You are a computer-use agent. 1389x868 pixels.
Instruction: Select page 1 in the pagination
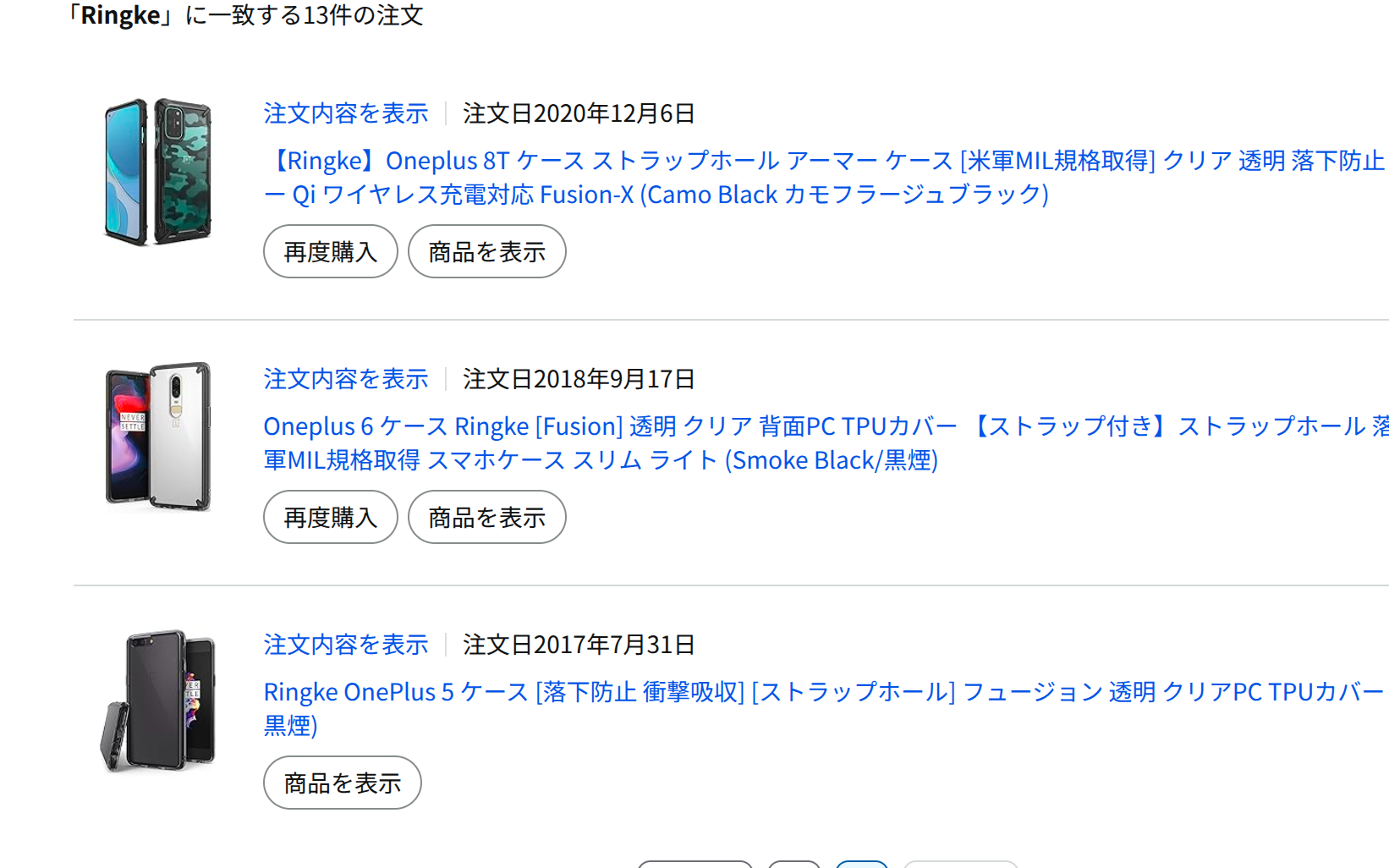pos(793,864)
